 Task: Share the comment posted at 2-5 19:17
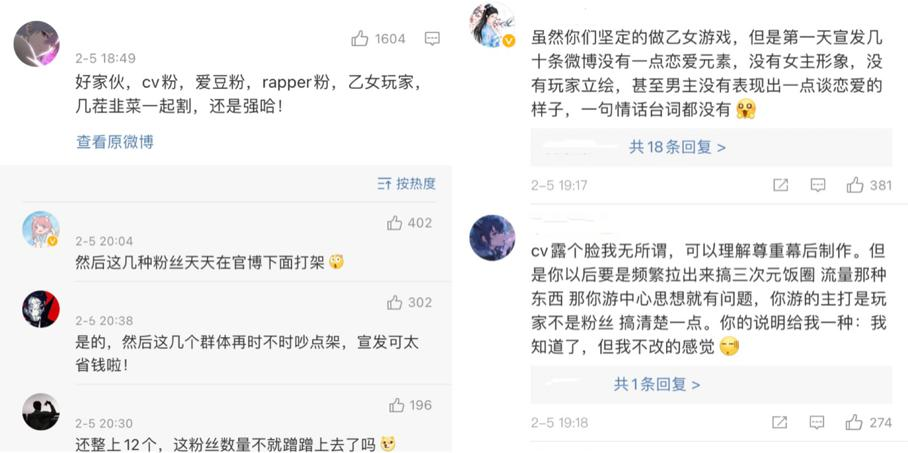click(781, 185)
